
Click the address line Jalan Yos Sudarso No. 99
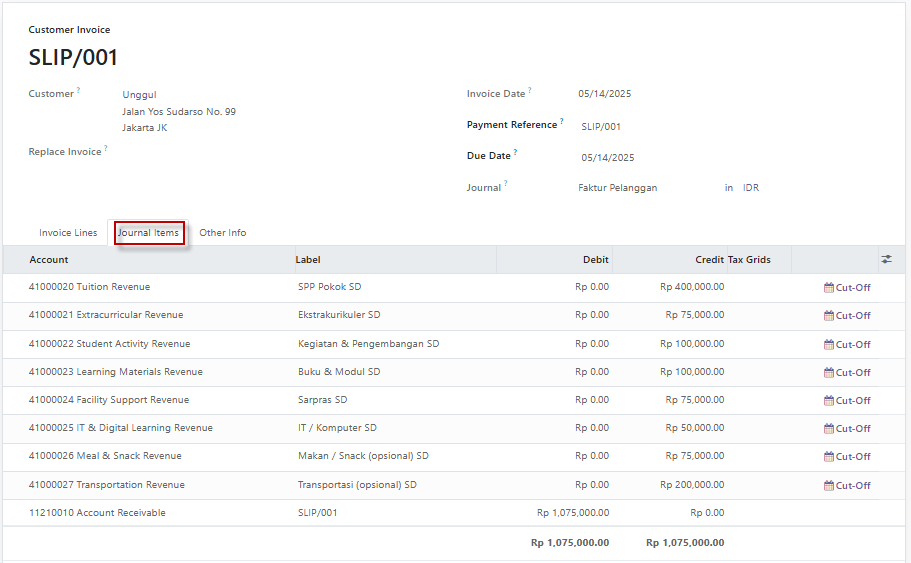pos(179,112)
